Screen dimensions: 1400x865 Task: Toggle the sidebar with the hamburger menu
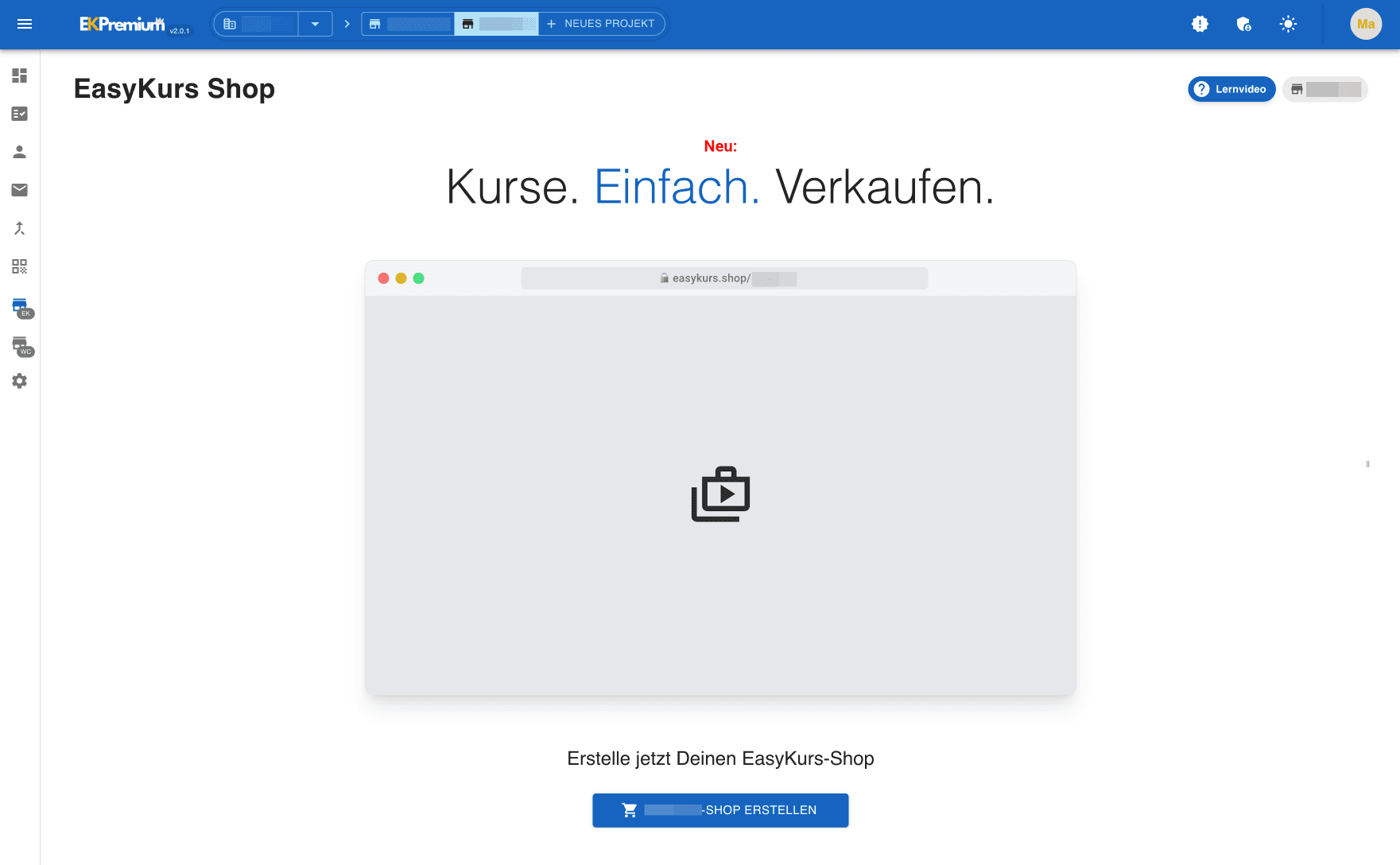(24, 24)
